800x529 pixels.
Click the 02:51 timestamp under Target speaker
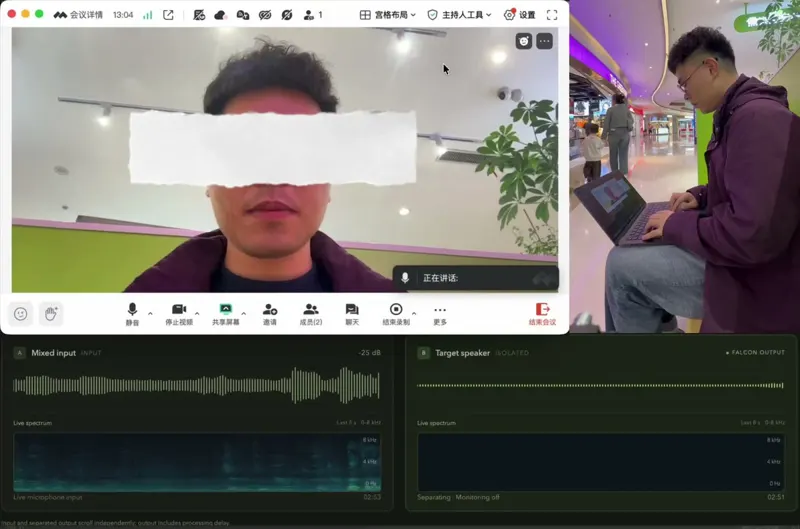point(776,497)
